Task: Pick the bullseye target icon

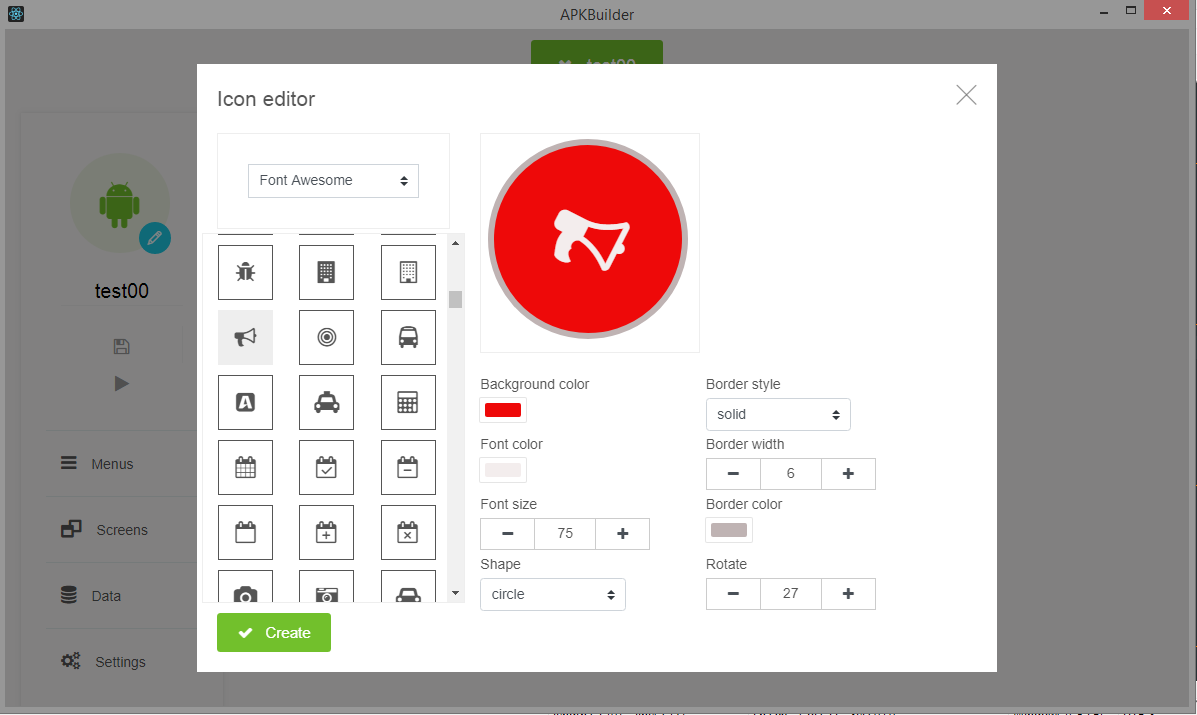Action: [326, 337]
